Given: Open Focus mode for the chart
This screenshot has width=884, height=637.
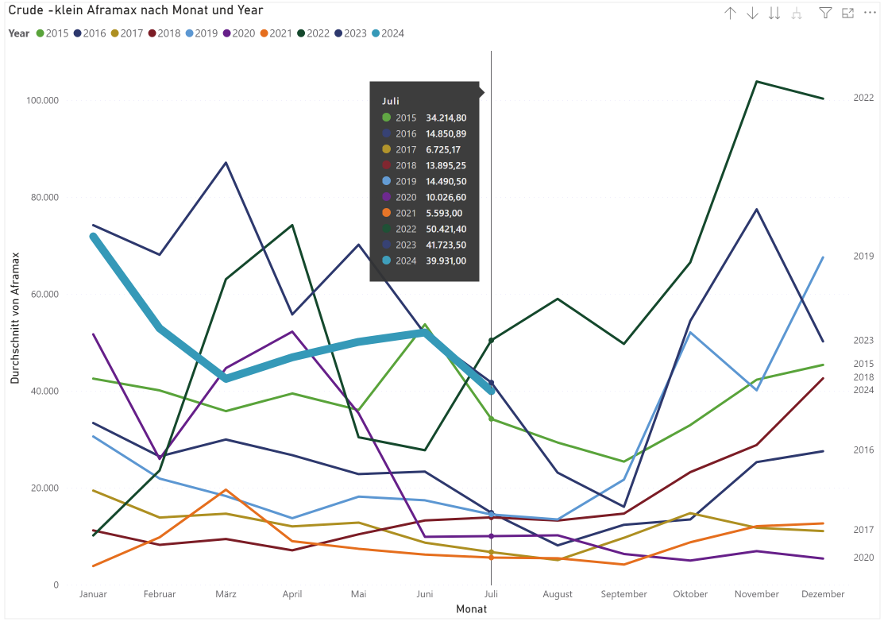Looking at the screenshot, I should pyautogui.click(x=848, y=13).
